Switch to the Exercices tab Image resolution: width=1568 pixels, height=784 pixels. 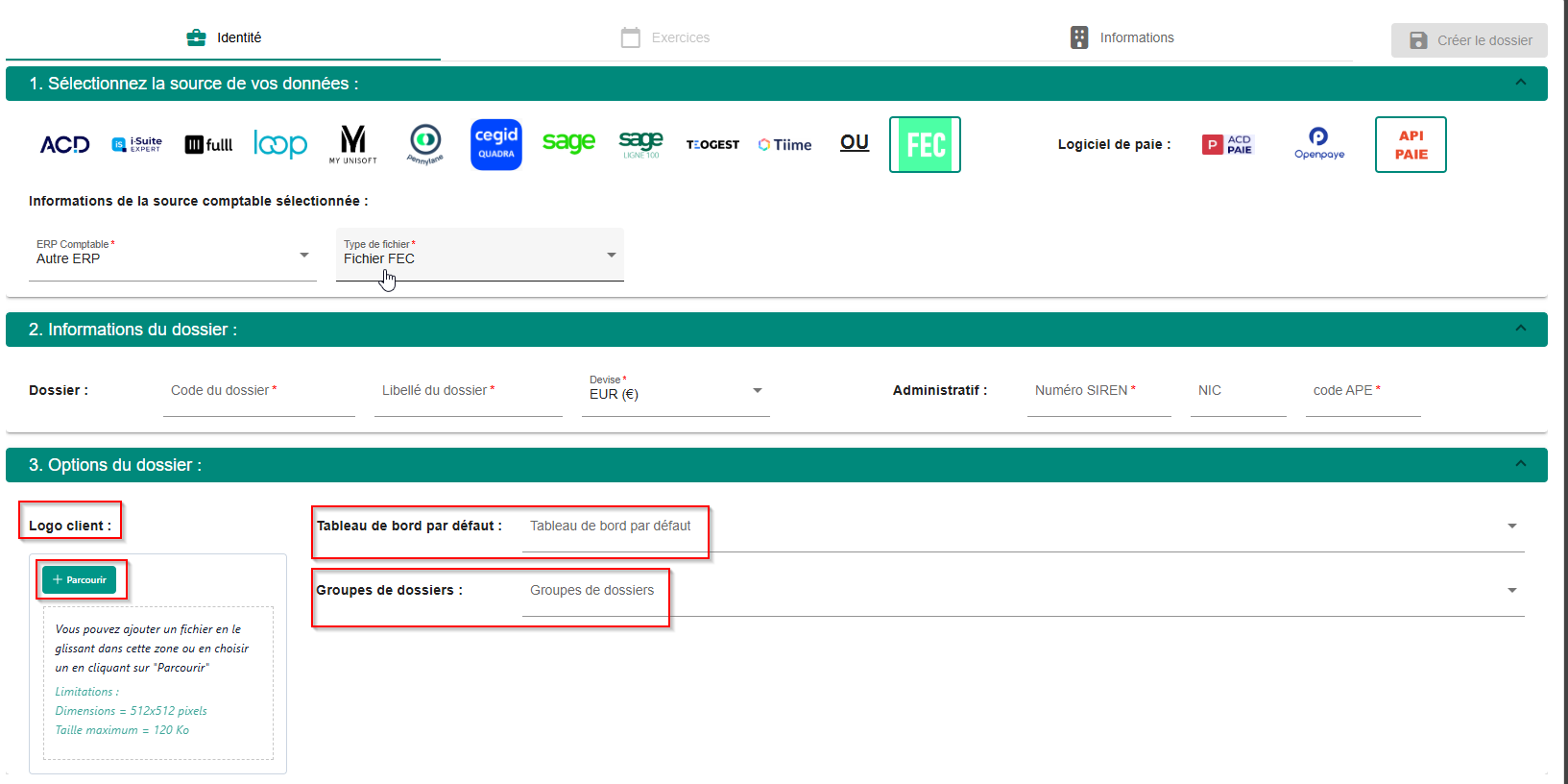coord(665,37)
